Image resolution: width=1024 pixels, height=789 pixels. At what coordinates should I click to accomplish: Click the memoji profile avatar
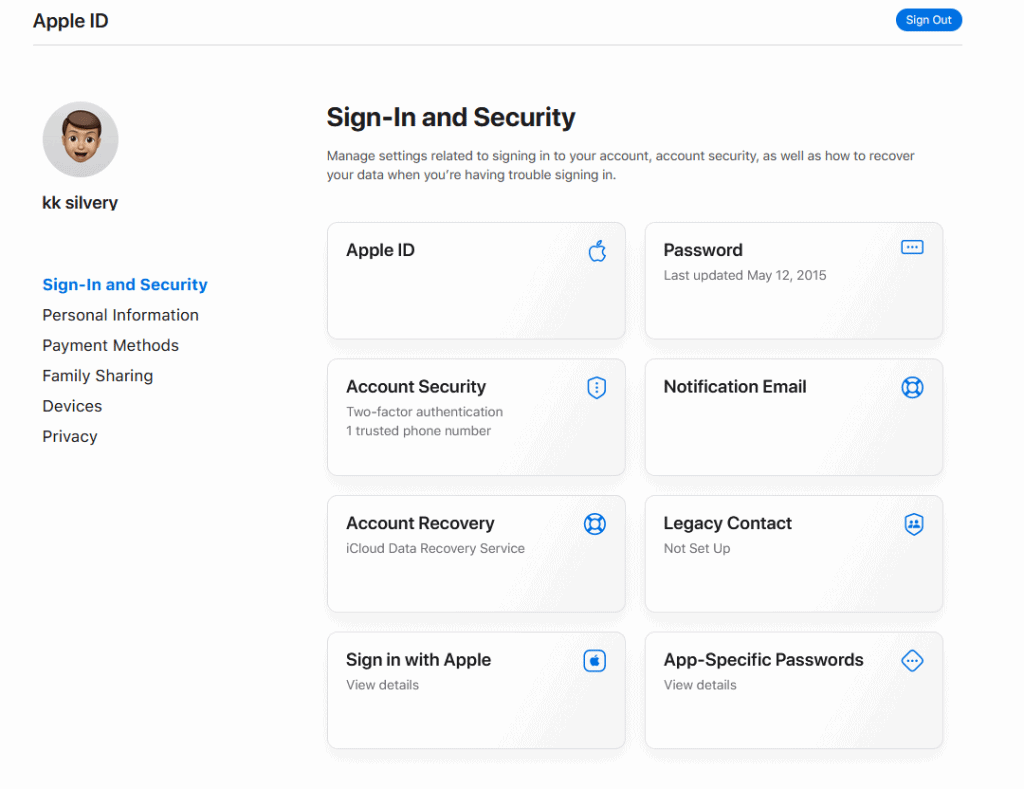point(80,139)
